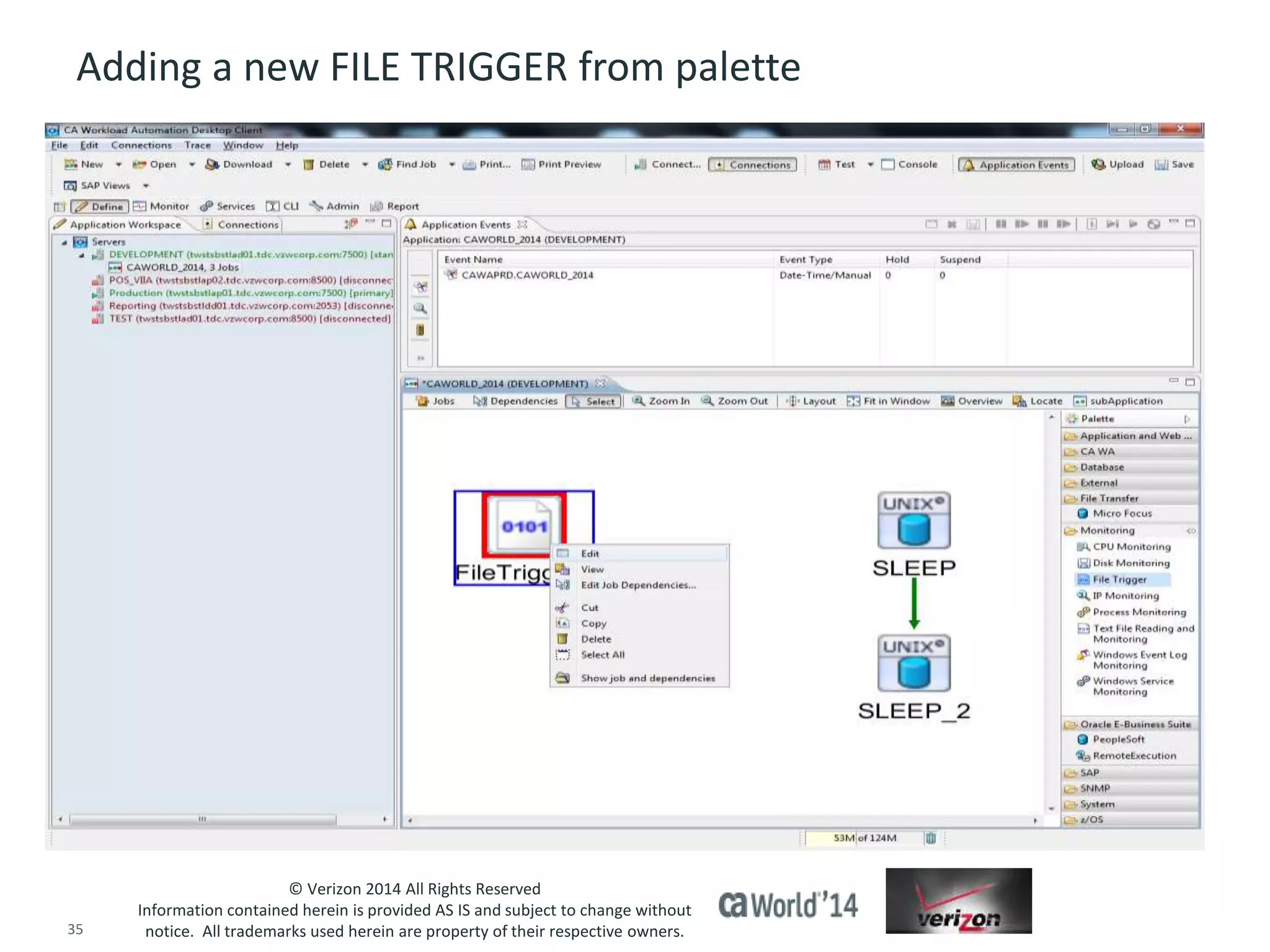The height and width of the screenshot is (952, 1270).
Task: Open Print Preview
Action: 562,164
